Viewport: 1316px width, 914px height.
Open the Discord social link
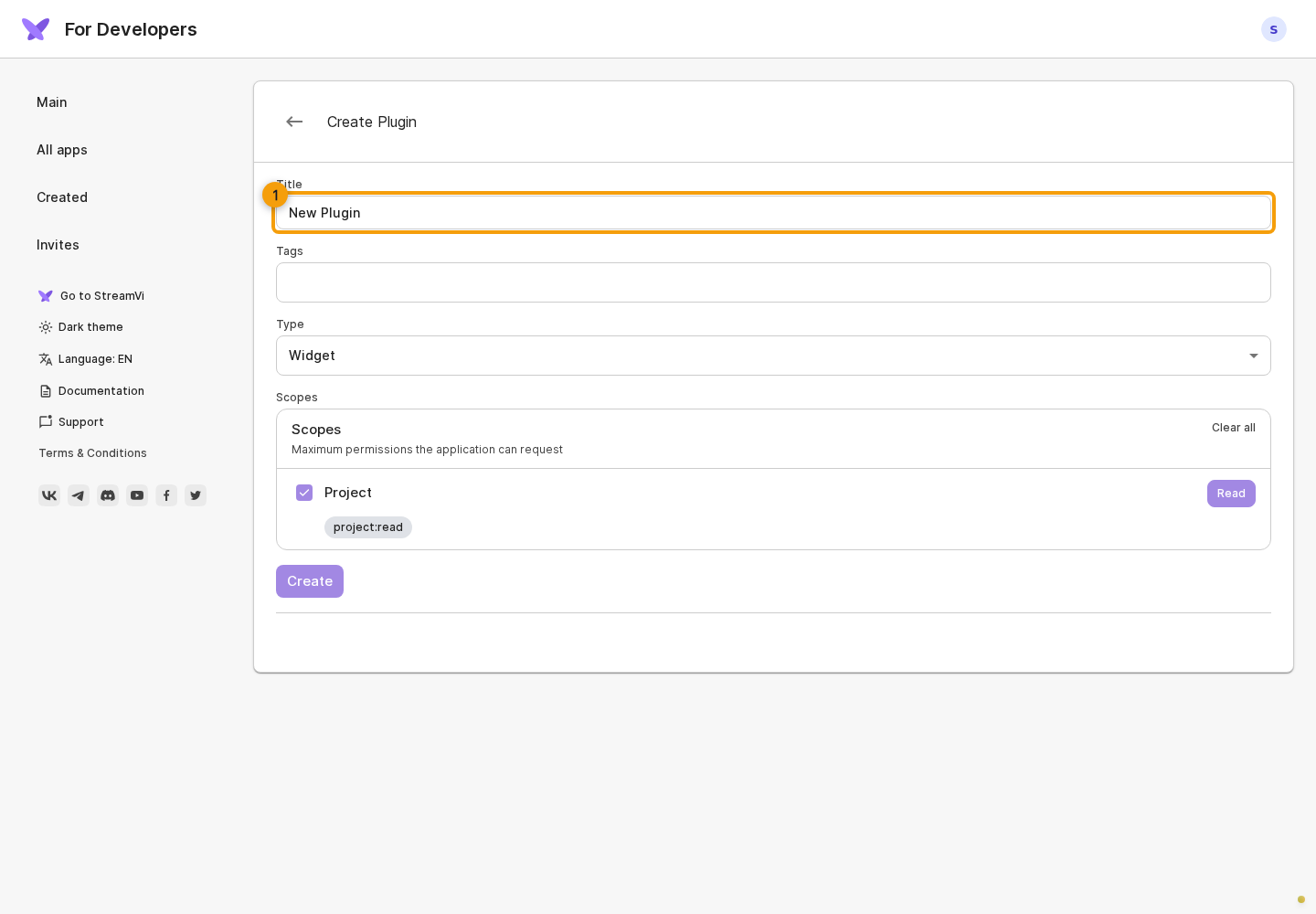click(108, 495)
